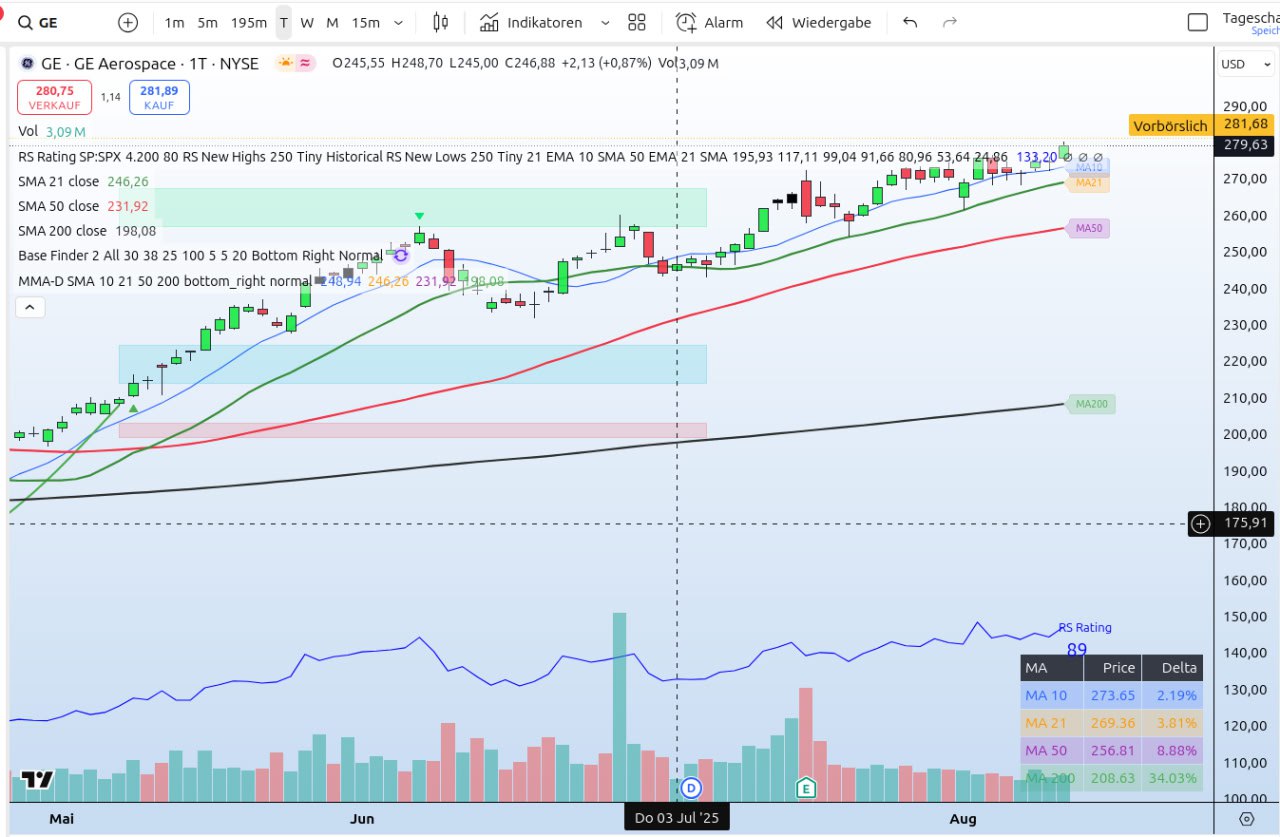Open the candlestick chart type selector
1280x837 pixels.
tap(441, 22)
